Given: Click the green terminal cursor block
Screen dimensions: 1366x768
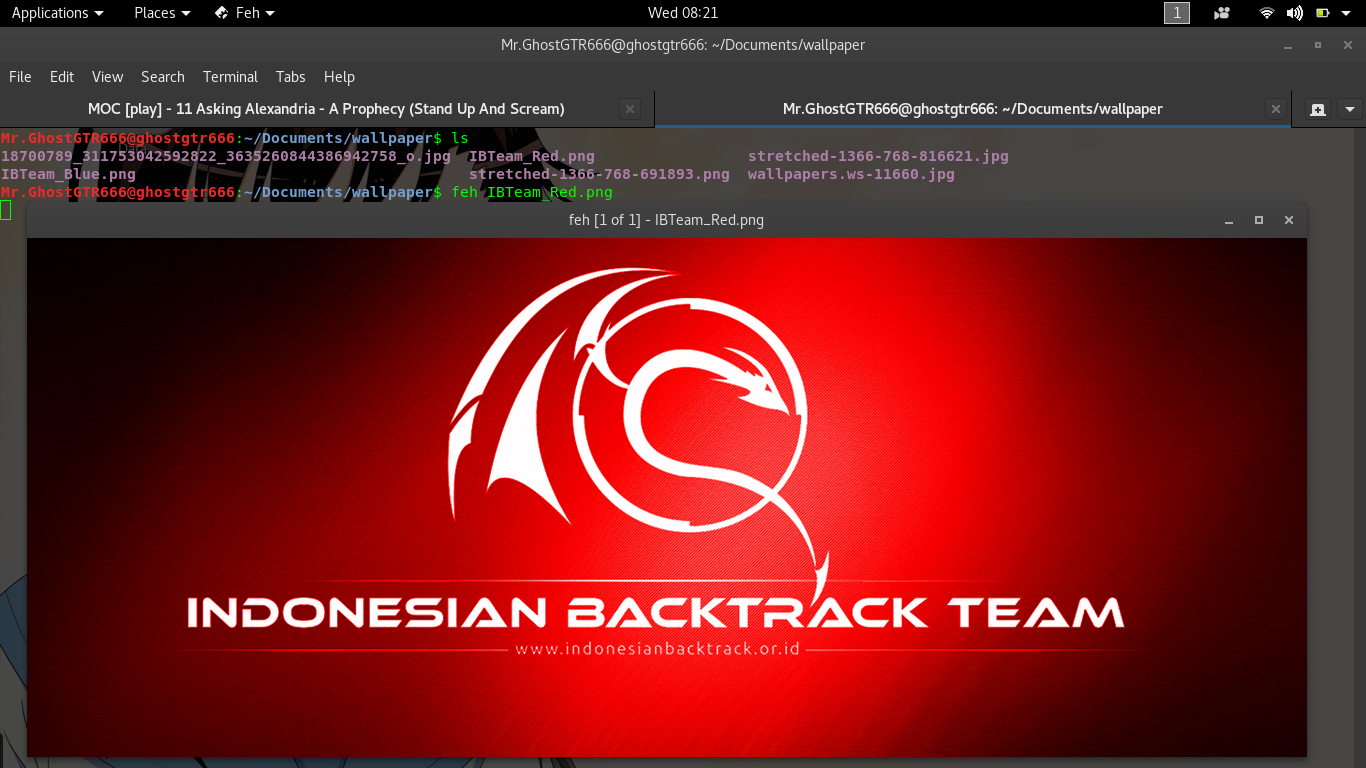Looking at the screenshot, I should (5, 210).
